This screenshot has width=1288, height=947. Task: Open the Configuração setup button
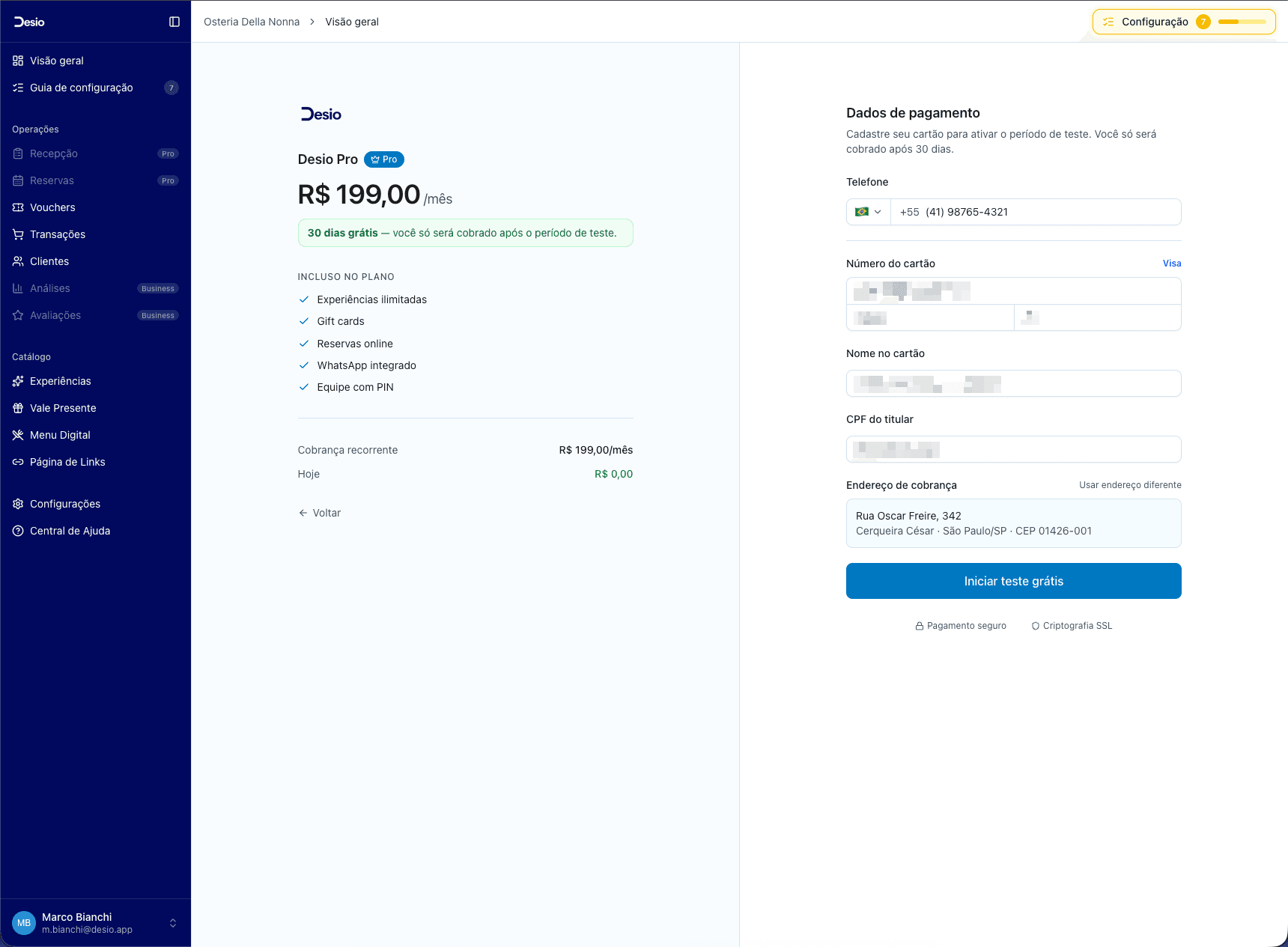(x=1184, y=22)
